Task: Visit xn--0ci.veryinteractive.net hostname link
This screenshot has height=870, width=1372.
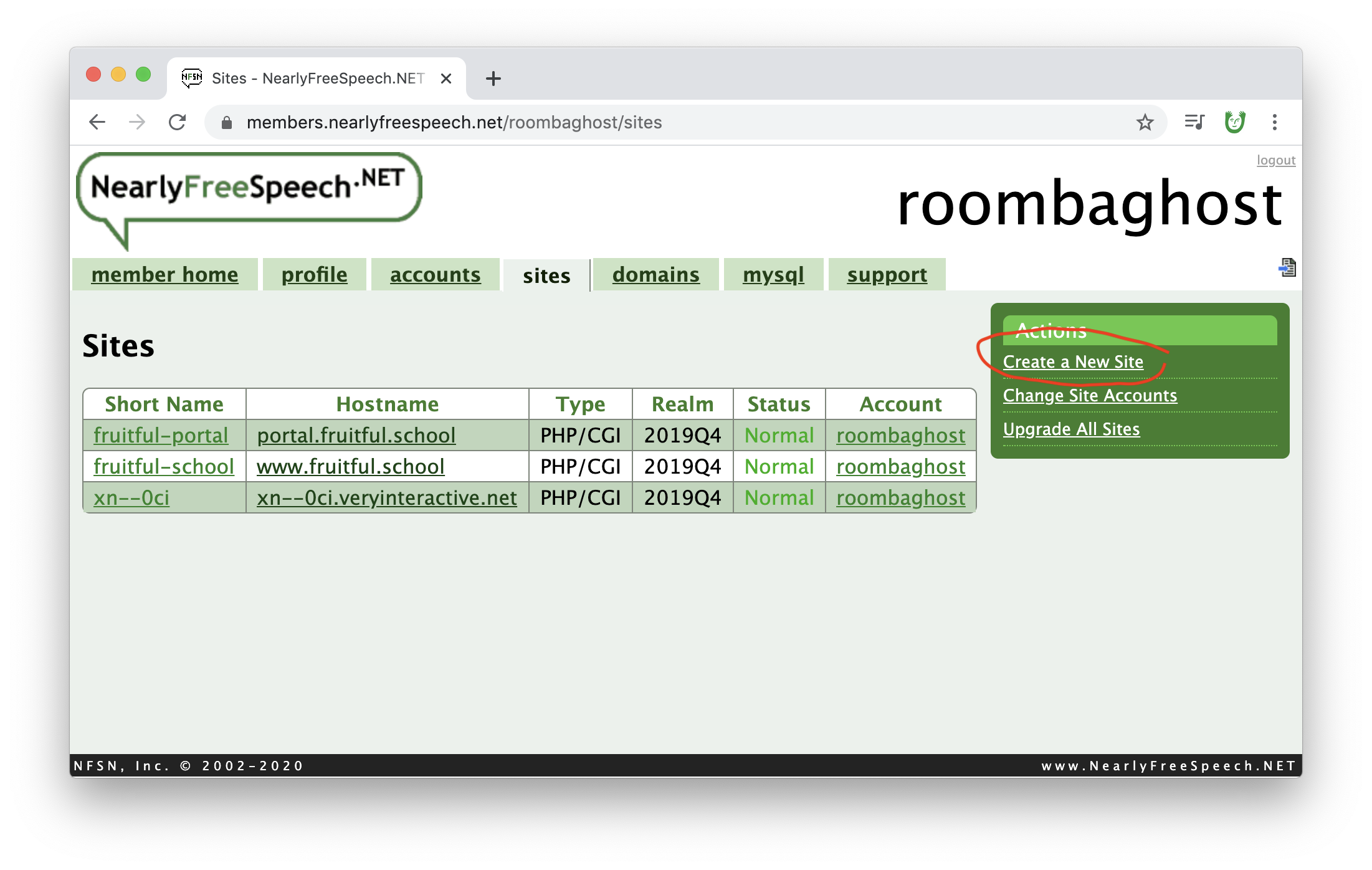Action: coord(386,498)
